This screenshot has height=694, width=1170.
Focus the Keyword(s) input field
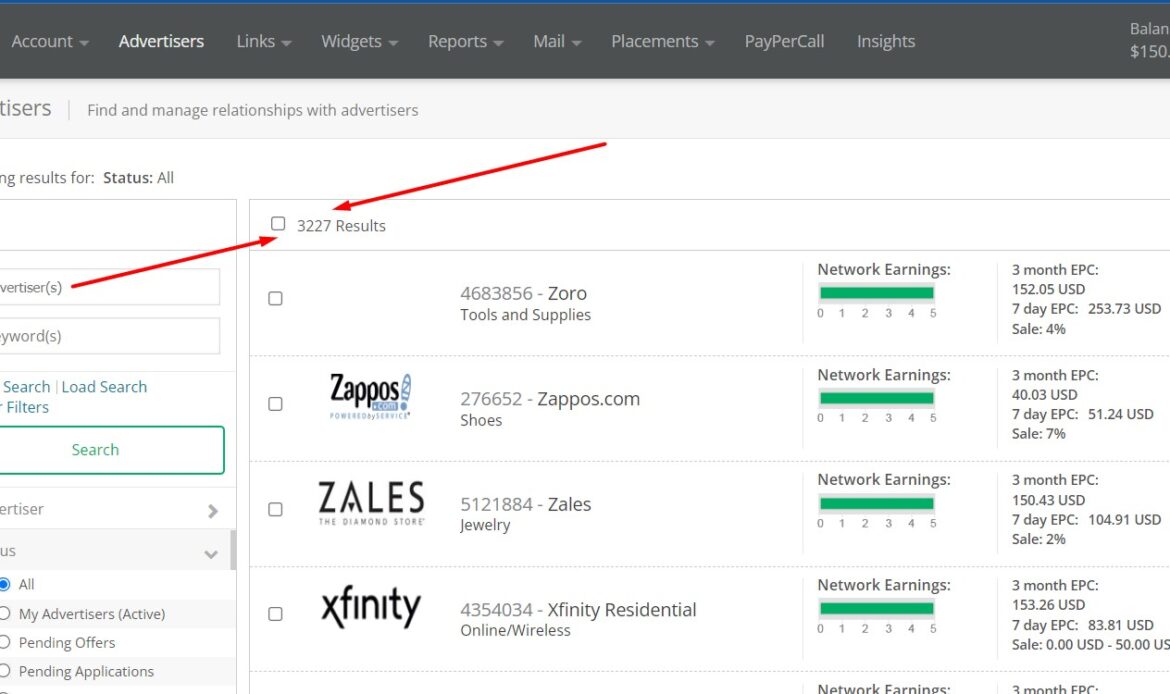(109, 337)
